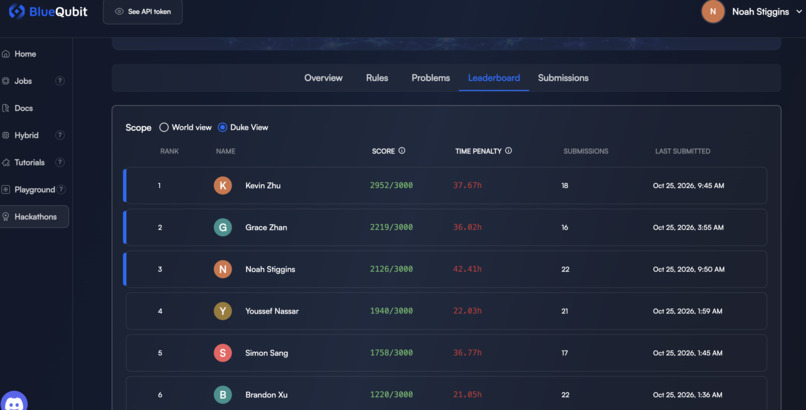The width and height of the screenshot is (806, 410).
Task: Click the N avatar in the Noah Stiggins leaderboard row
Action: tap(223, 269)
